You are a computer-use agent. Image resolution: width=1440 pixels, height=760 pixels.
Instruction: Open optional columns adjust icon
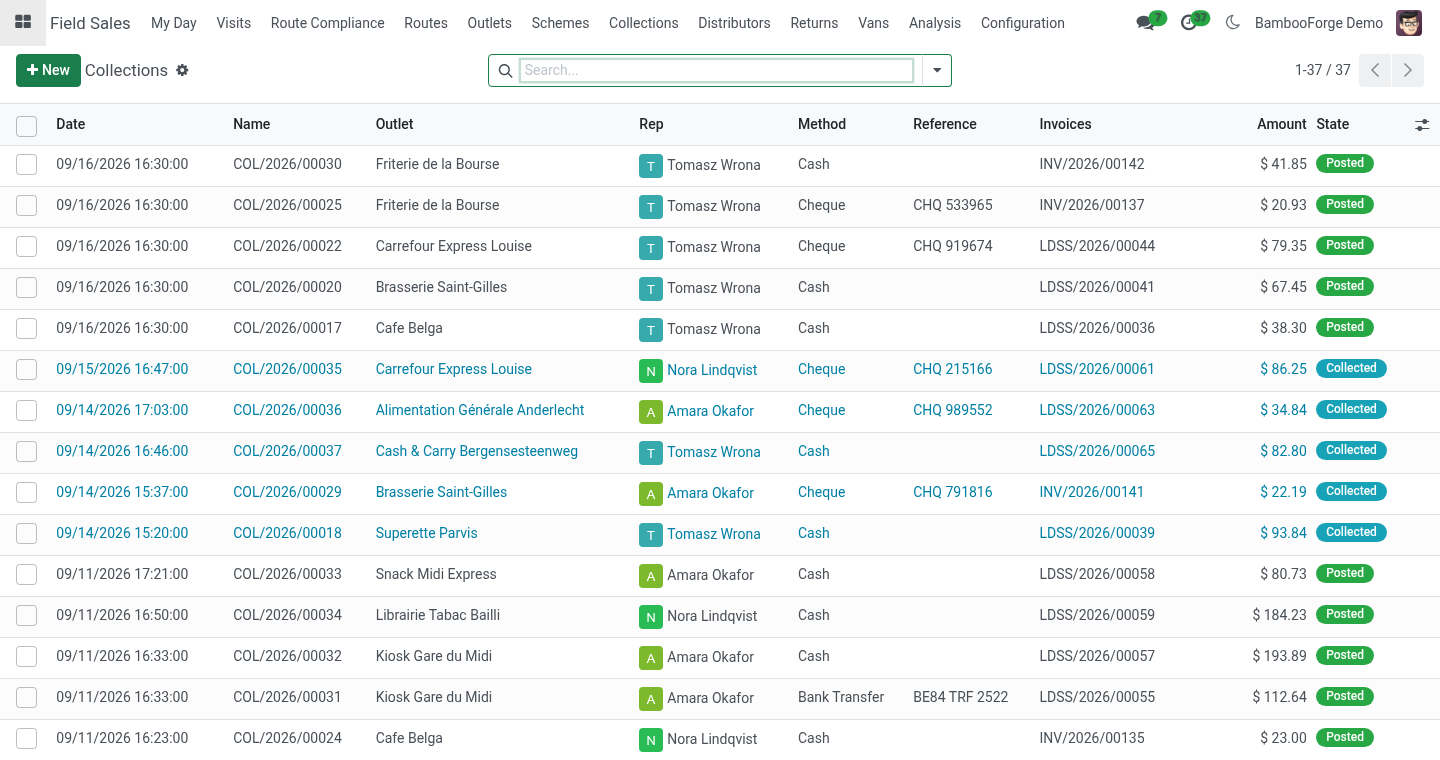click(1422, 125)
